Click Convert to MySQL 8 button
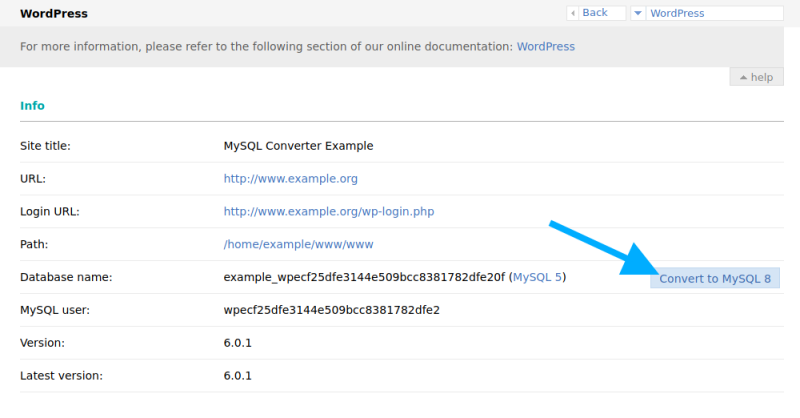The width and height of the screenshot is (800, 418). tap(715, 278)
